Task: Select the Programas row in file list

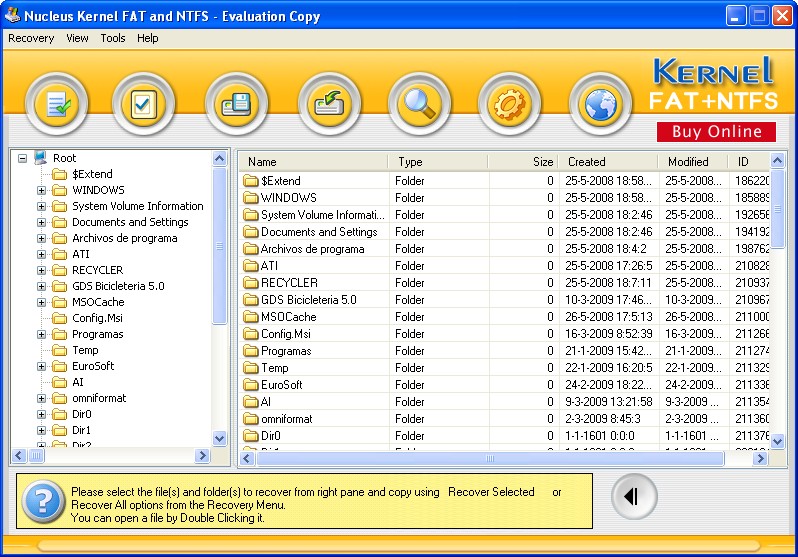Action: [504, 351]
